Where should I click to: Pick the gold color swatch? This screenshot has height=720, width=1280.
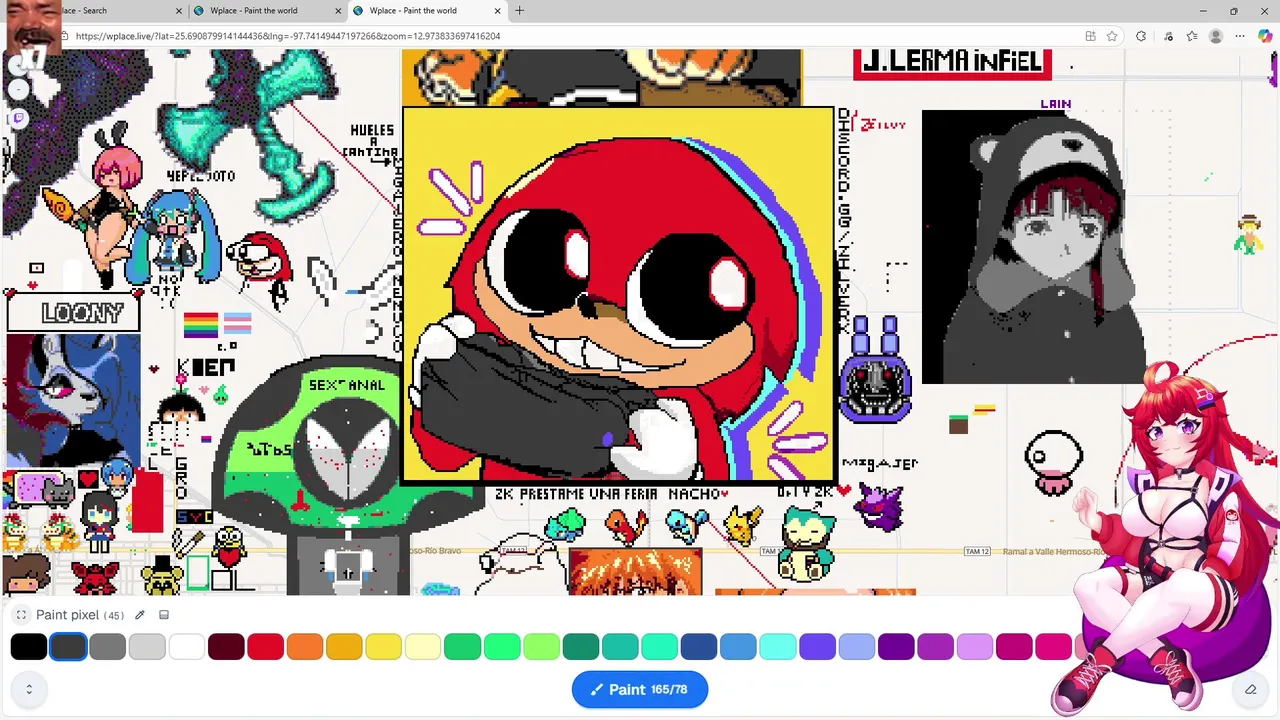[344, 647]
